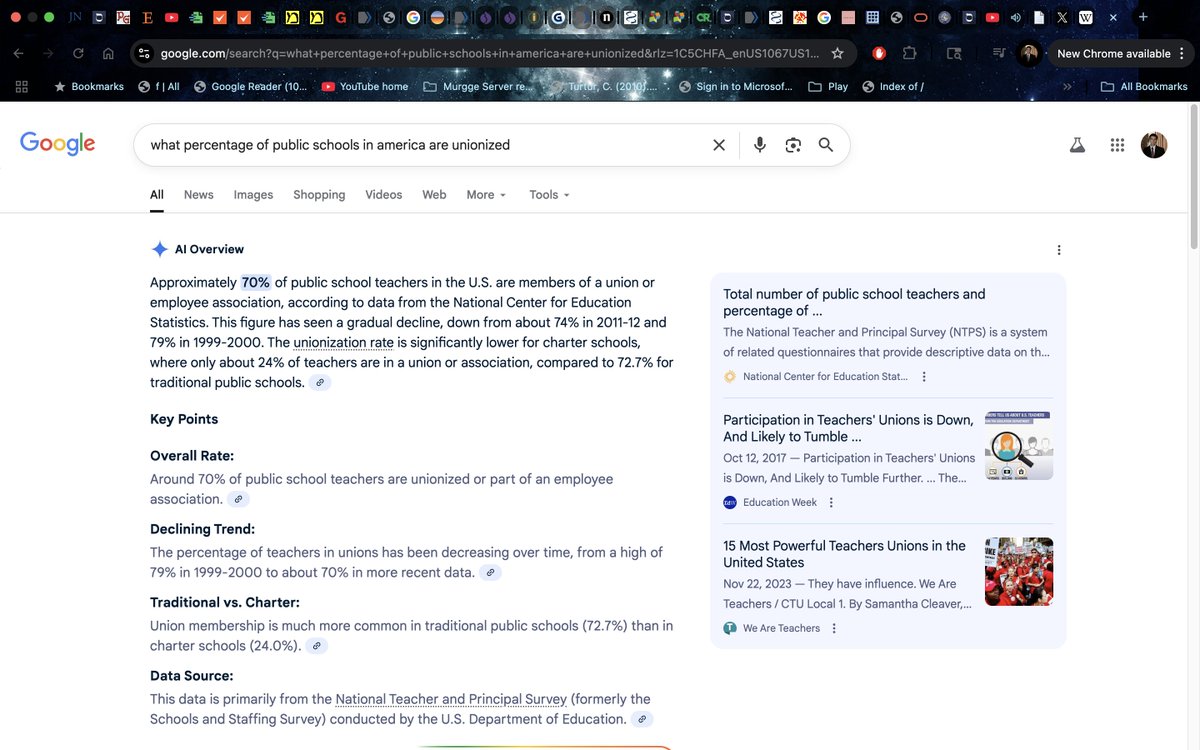Open the Google Account avatar
Image resolution: width=1200 pixels, height=750 pixels.
pyautogui.click(x=1154, y=145)
